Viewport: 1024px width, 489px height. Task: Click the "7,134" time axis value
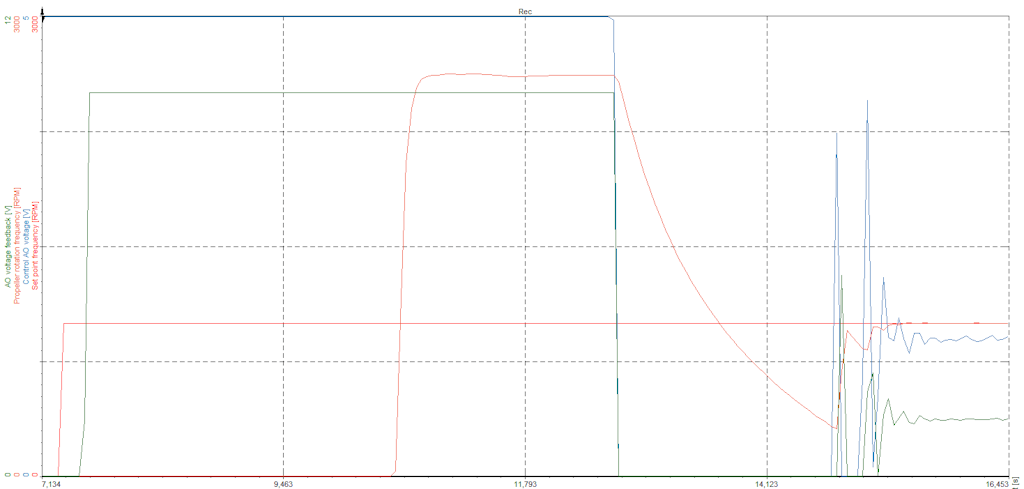pyautogui.click(x=52, y=484)
